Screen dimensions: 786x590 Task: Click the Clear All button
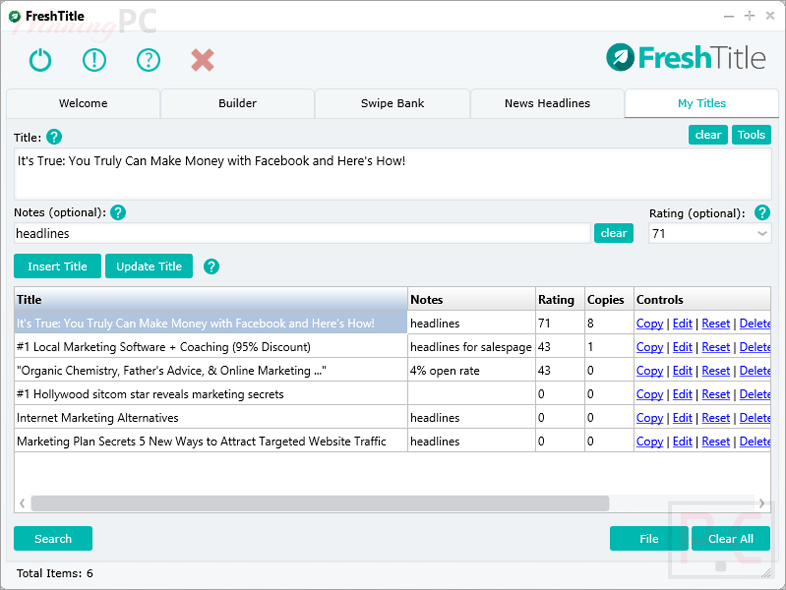731,539
